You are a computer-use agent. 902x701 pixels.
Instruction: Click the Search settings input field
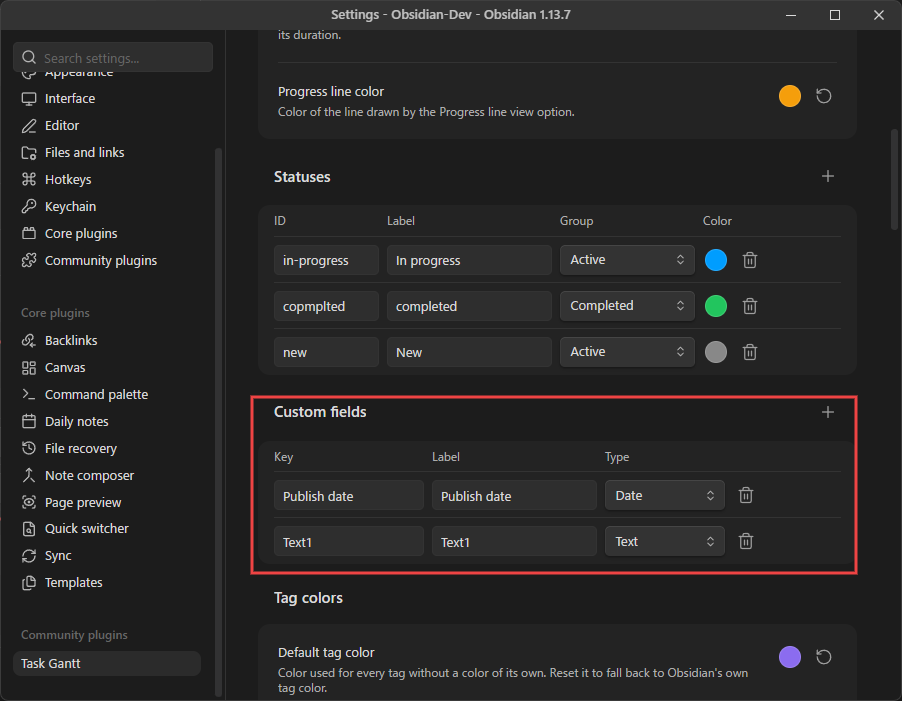point(113,58)
